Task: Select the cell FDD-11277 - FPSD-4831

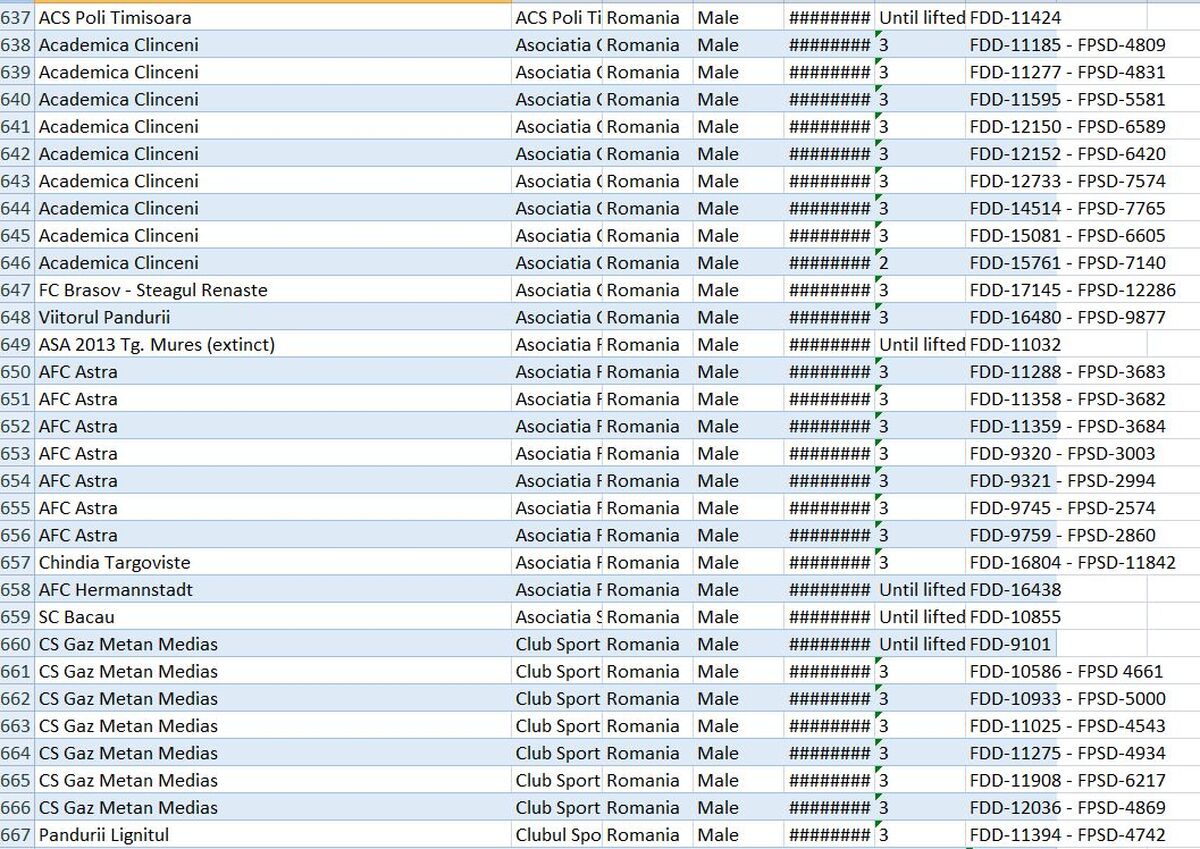Action: pyautogui.click(x=1067, y=72)
